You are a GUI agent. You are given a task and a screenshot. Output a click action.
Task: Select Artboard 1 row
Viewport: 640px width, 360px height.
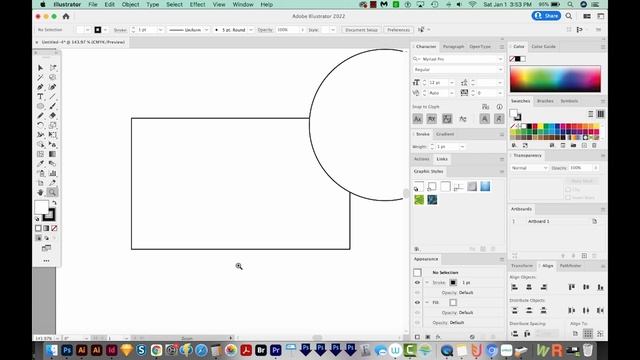pos(555,221)
